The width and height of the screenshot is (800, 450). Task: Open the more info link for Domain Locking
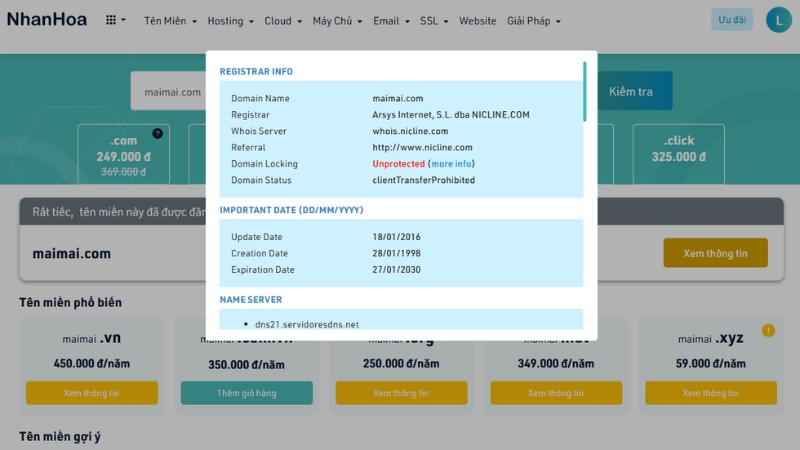(451, 164)
